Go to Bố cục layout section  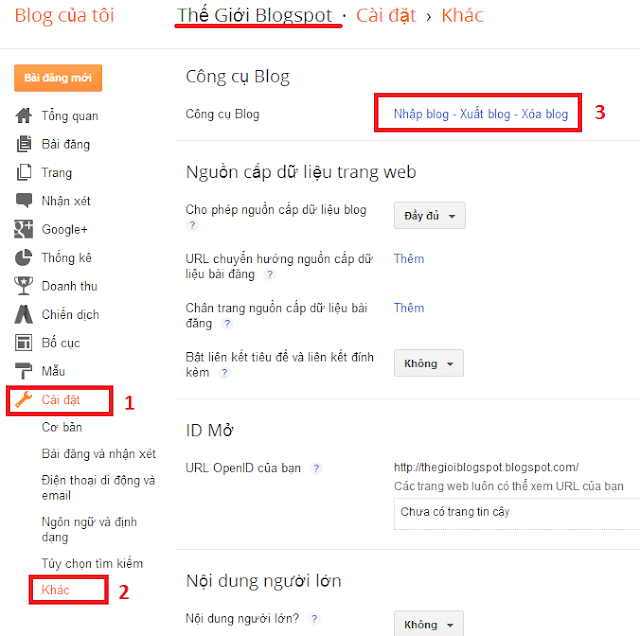[x=61, y=343]
